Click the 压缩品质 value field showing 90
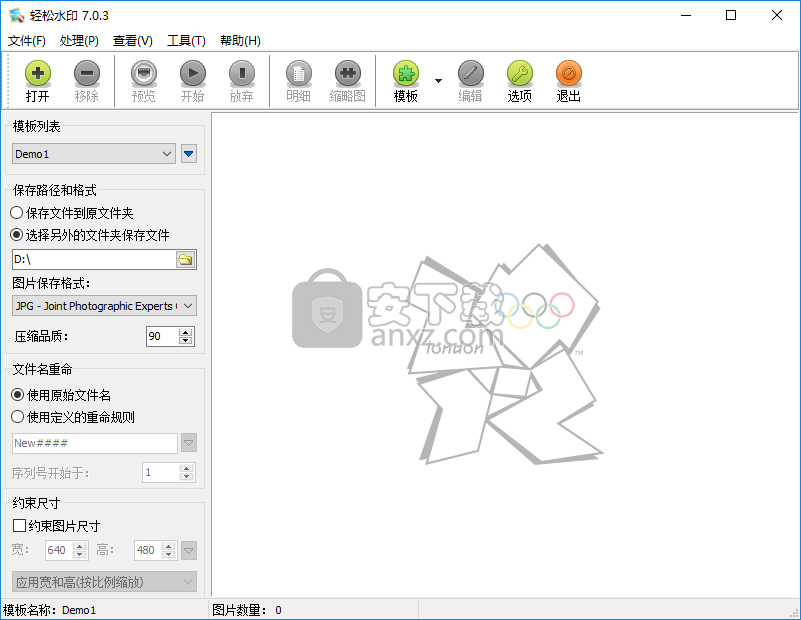The width and height of the screenshot is (801, 620). (x=162, y=336)
